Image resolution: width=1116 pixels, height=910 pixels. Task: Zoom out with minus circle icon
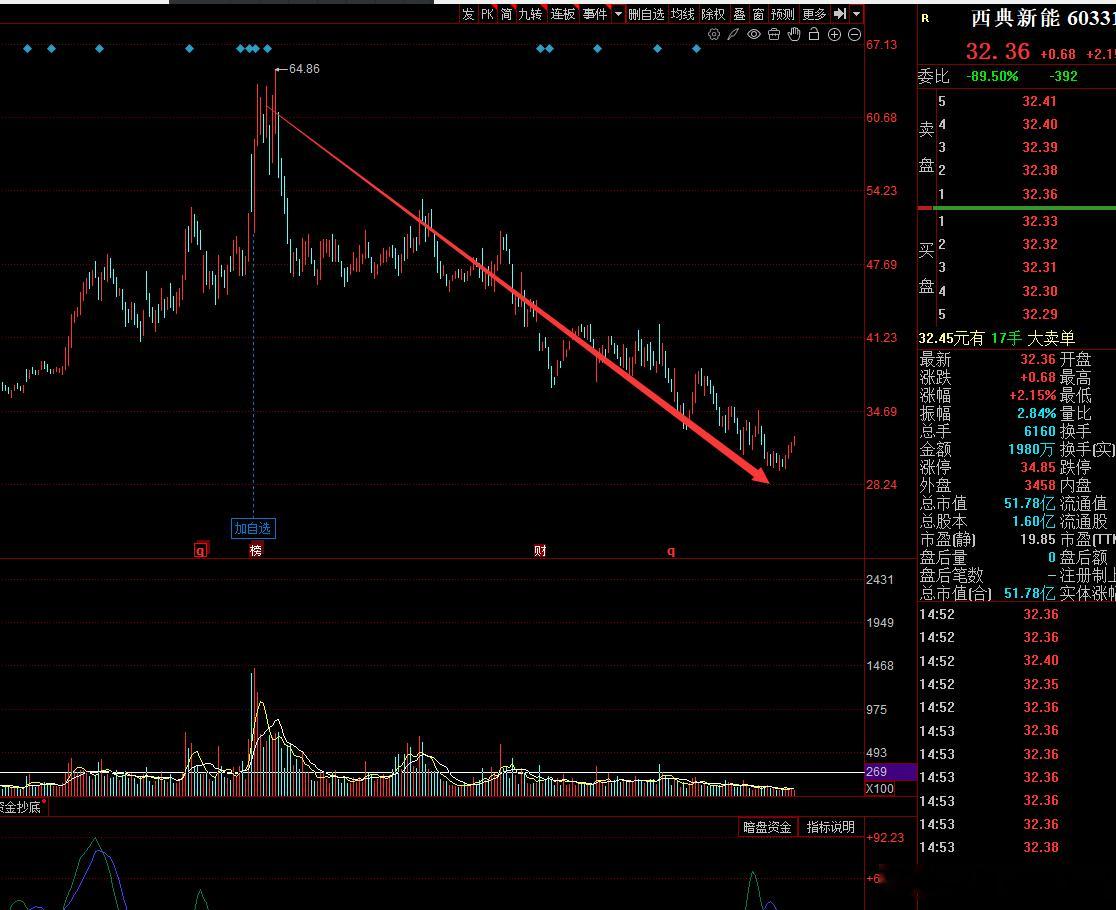855,34
